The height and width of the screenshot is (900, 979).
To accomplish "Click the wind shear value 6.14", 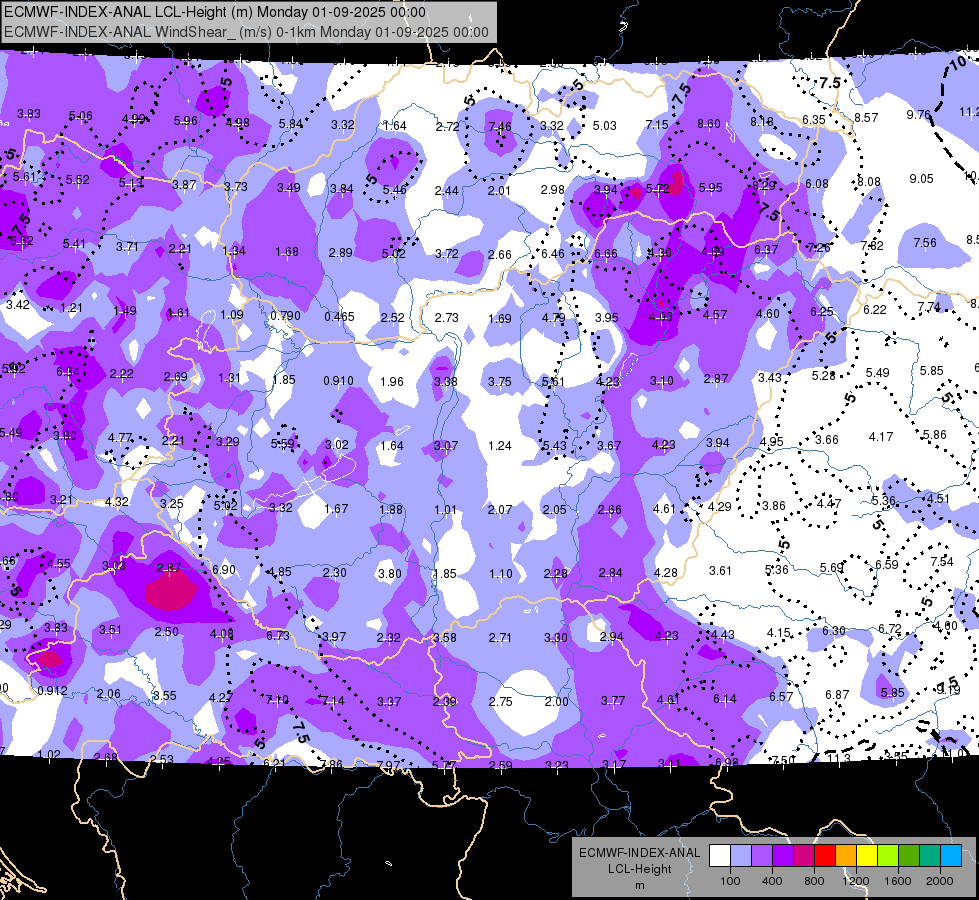I will point(724,699).
